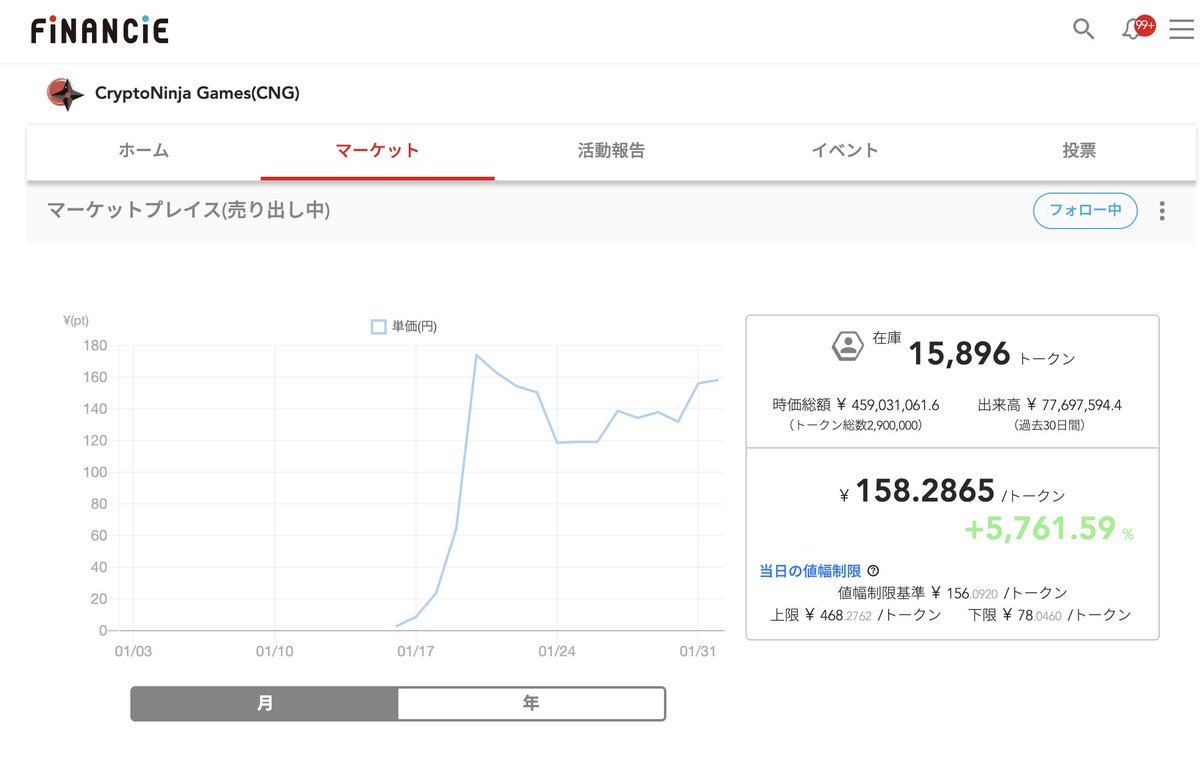Click the FiNANCiE logo
Viewport: 1200px width, 780px height.
pos(100,30)
